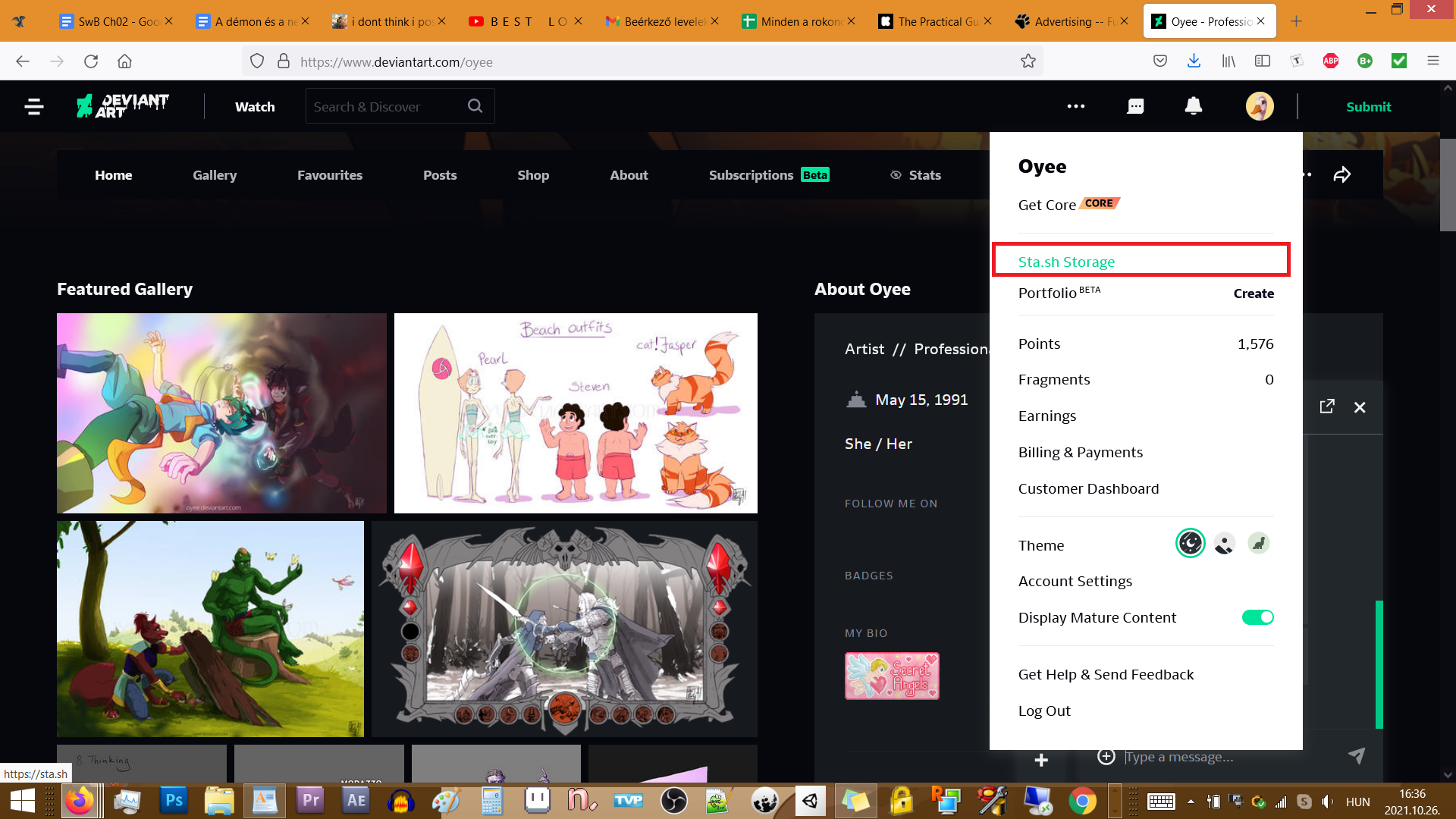Click the Firefox bookmark star
This screenshot has width=1456, height=819.
1028,61
